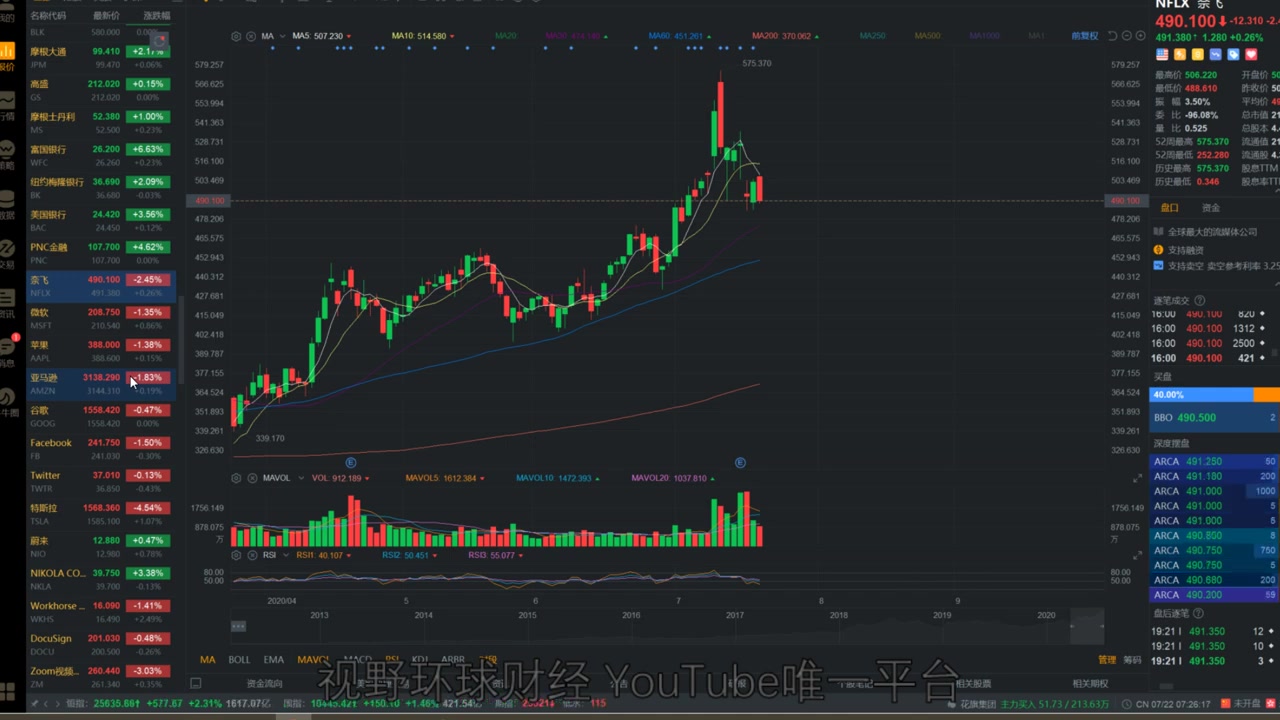Select the EMA indicator tab
The image size is (1280, 720).
(x=273, y=660)
